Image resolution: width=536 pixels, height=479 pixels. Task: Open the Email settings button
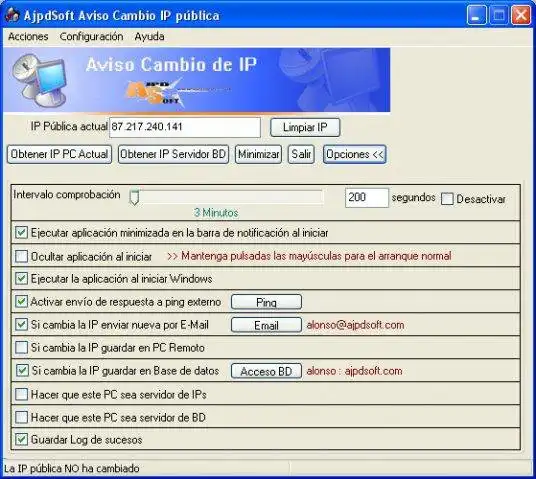click(266, 325)
